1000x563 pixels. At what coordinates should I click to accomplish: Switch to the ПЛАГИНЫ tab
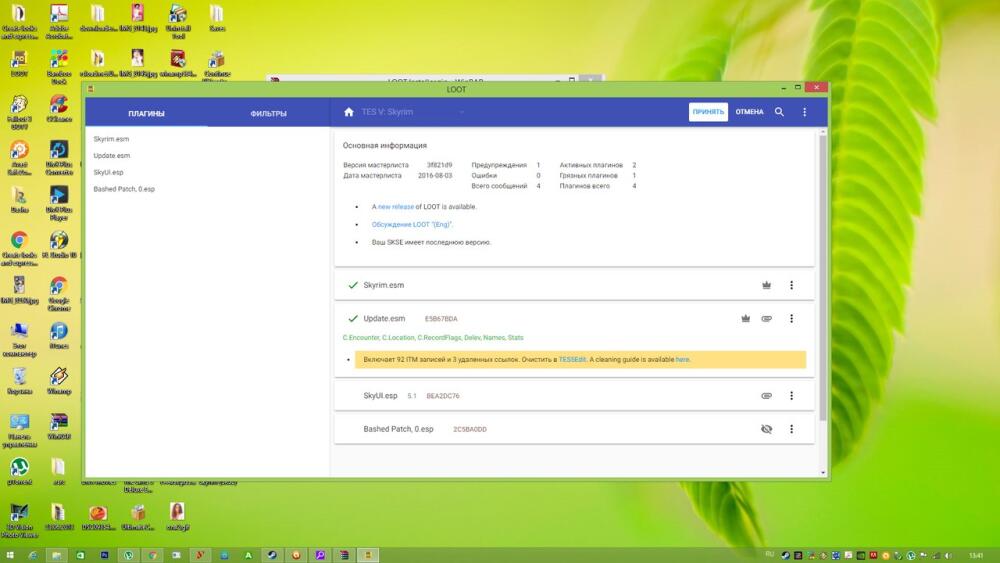pos(146,113)
